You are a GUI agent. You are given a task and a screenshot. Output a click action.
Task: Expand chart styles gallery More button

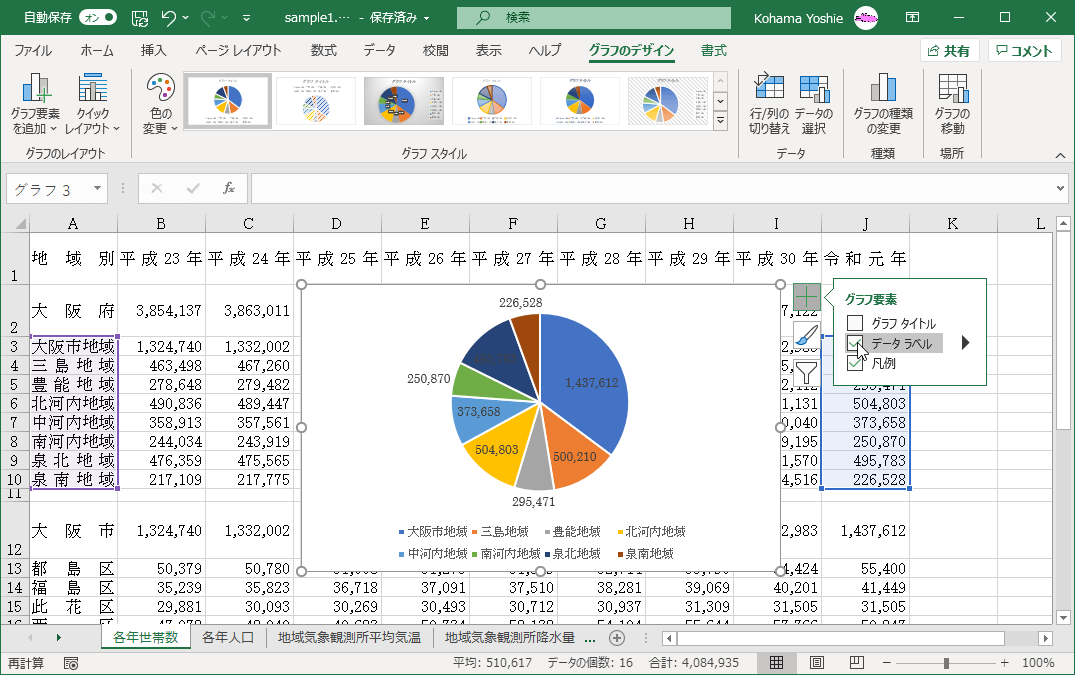point(720,121)
